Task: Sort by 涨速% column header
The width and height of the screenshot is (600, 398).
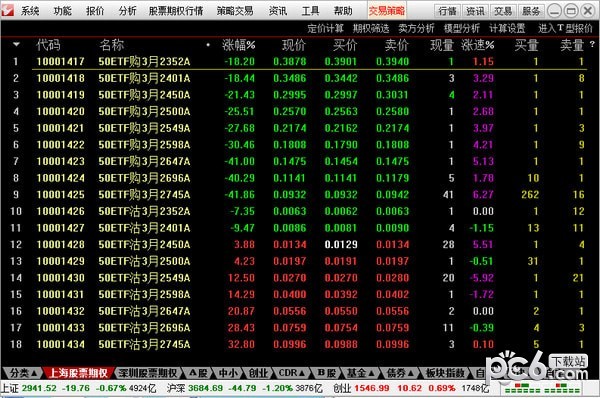Action: [478, 45]
